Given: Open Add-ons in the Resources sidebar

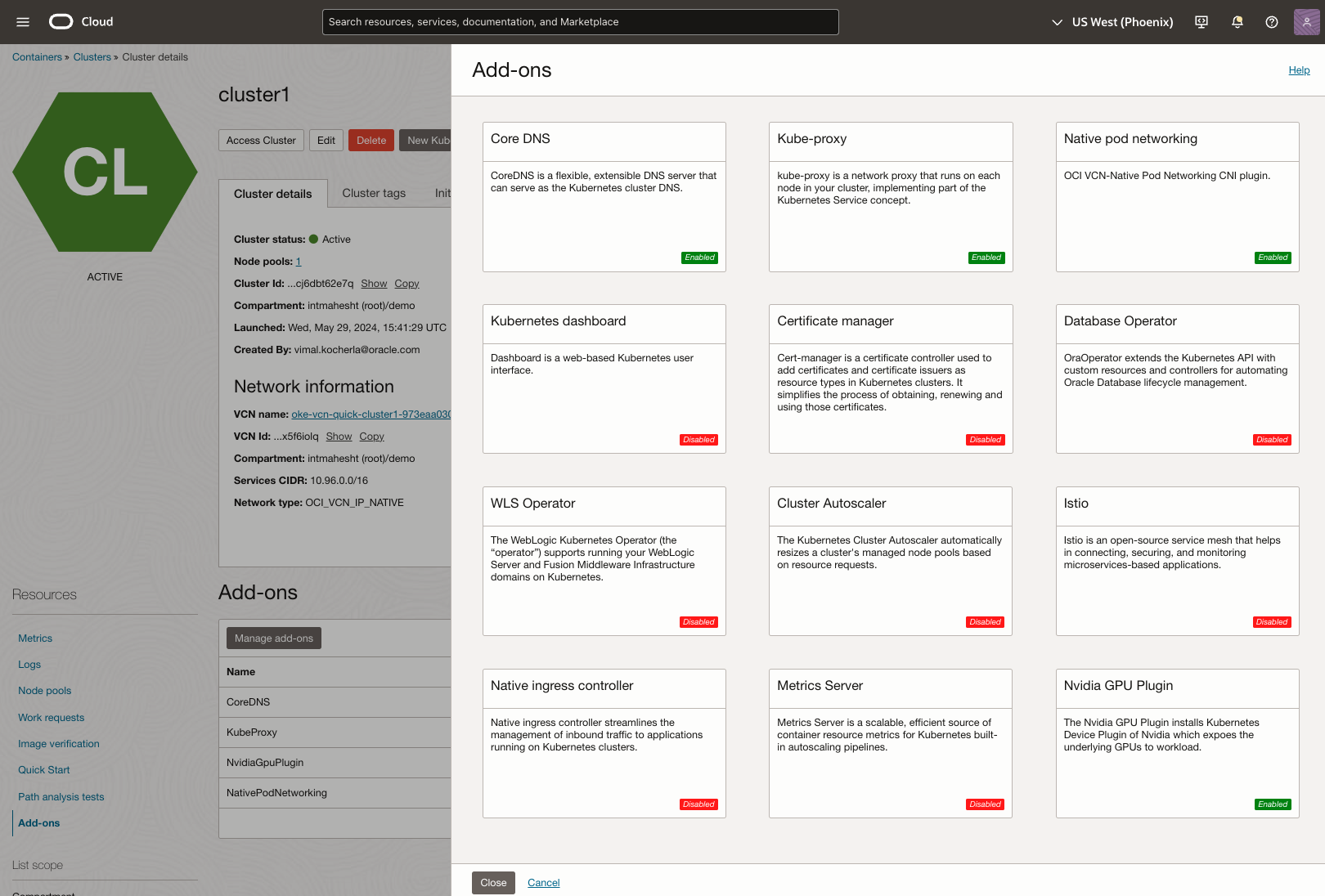Looking at the screenshot, I should 38,822.
